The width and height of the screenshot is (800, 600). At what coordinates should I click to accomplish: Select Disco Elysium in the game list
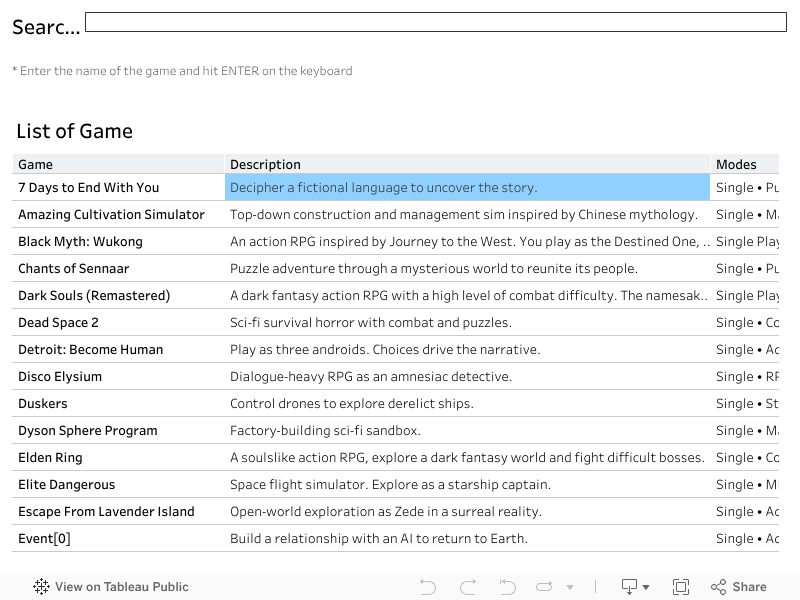coord(60,376)
